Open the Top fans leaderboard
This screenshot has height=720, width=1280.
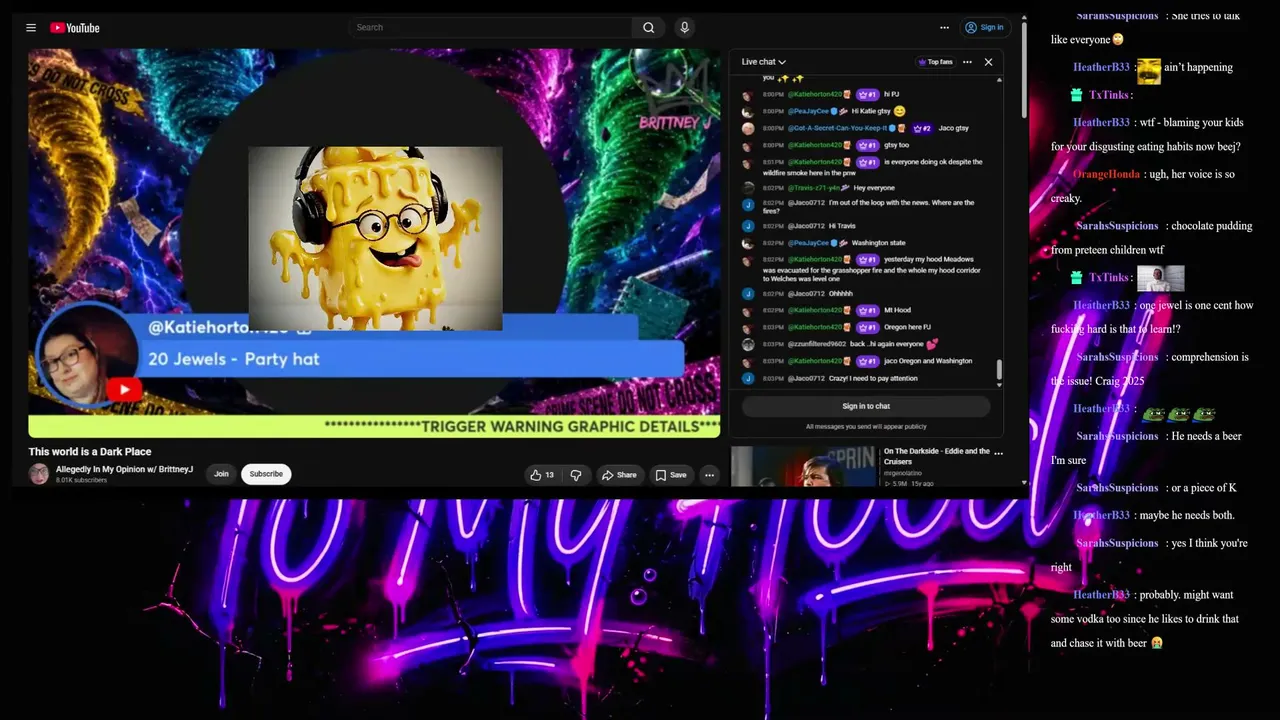[935, 62]
